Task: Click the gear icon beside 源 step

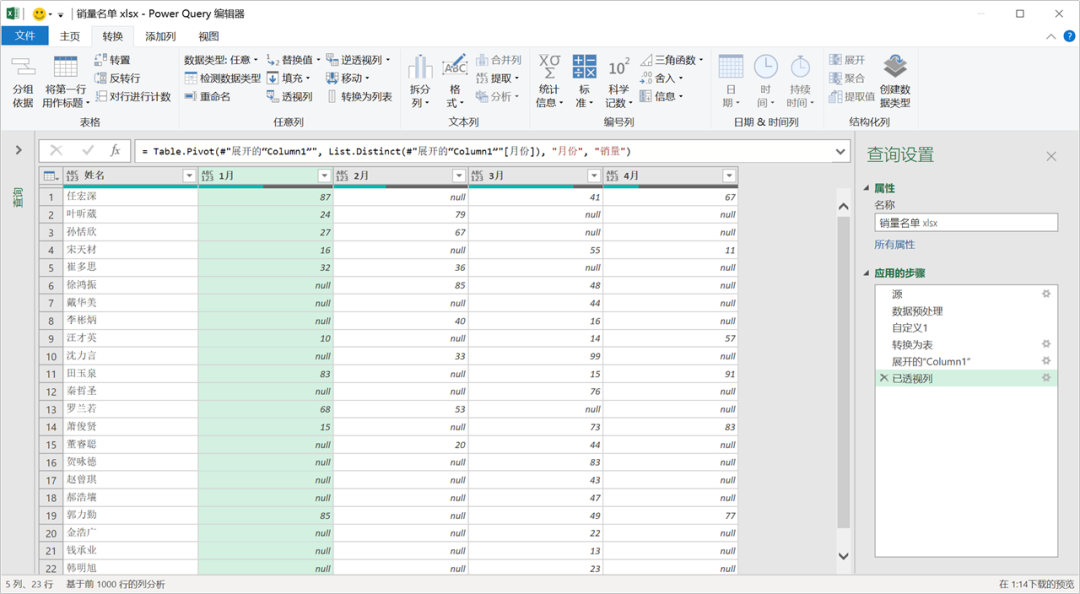Action: [x=1046, y=294]
